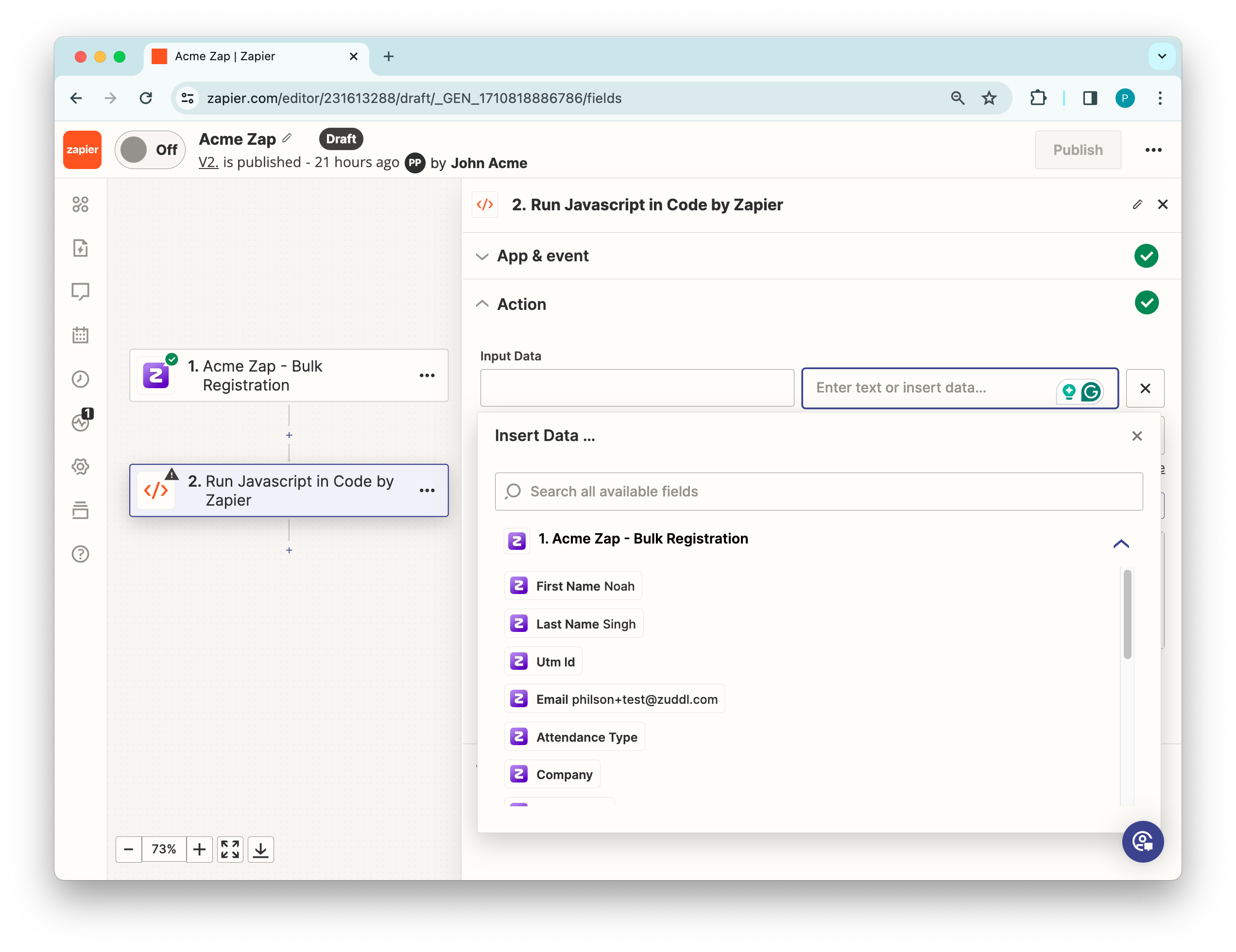Click the Search all available fields box
The width and height of the screenshot is (1236, 952).
[818, 492]
